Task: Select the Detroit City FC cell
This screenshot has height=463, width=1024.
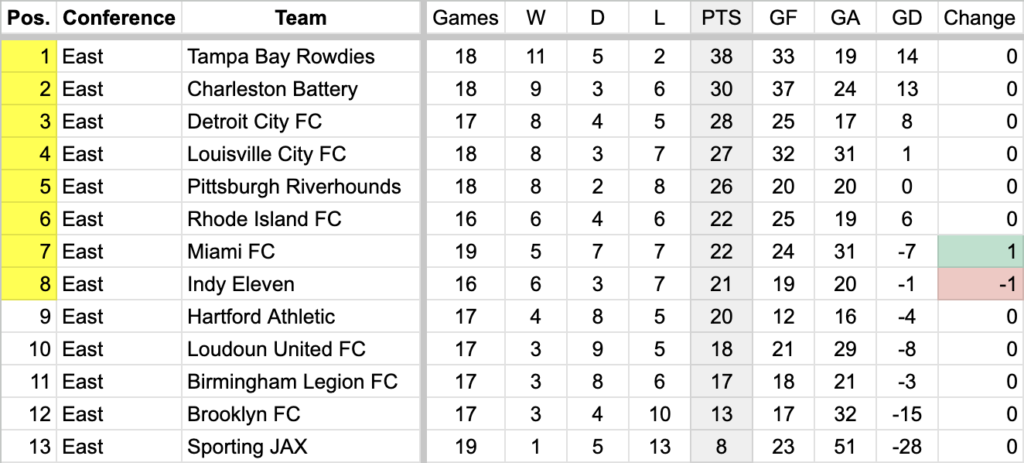Action: coord(300,121)
